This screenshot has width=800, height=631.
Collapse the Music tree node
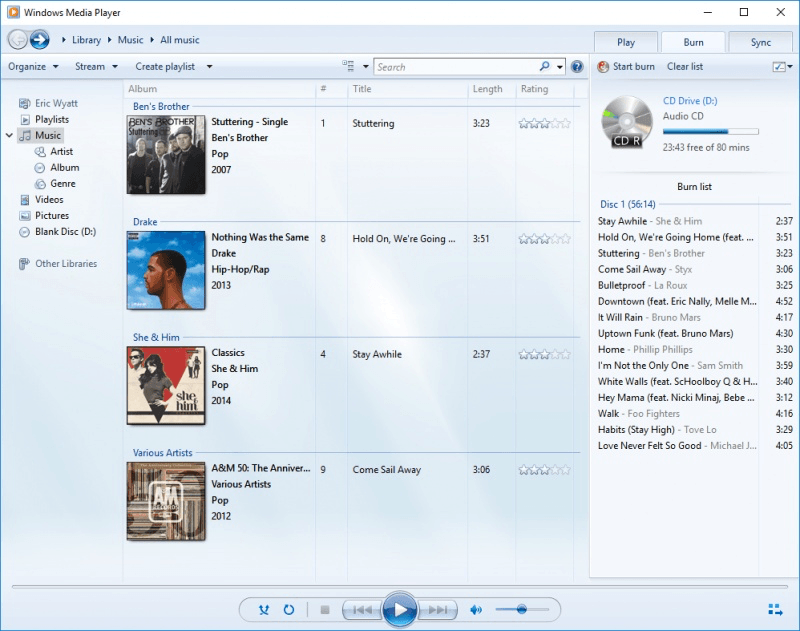[x=9, y=135]
